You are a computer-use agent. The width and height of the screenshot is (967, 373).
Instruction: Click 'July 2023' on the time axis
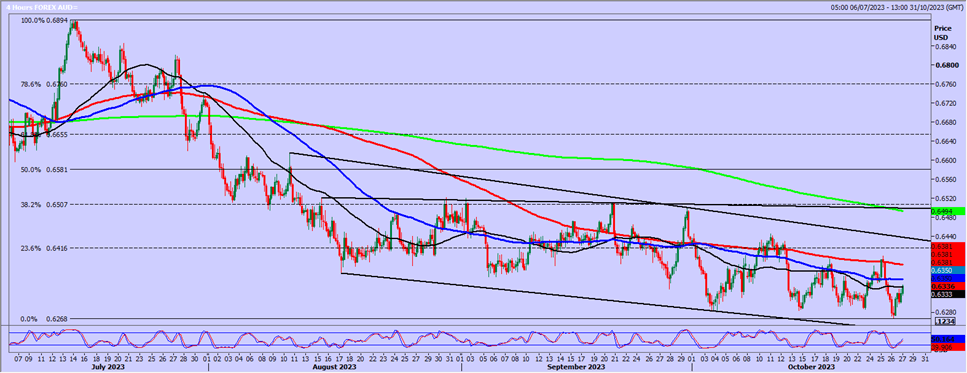coord(109,366)
